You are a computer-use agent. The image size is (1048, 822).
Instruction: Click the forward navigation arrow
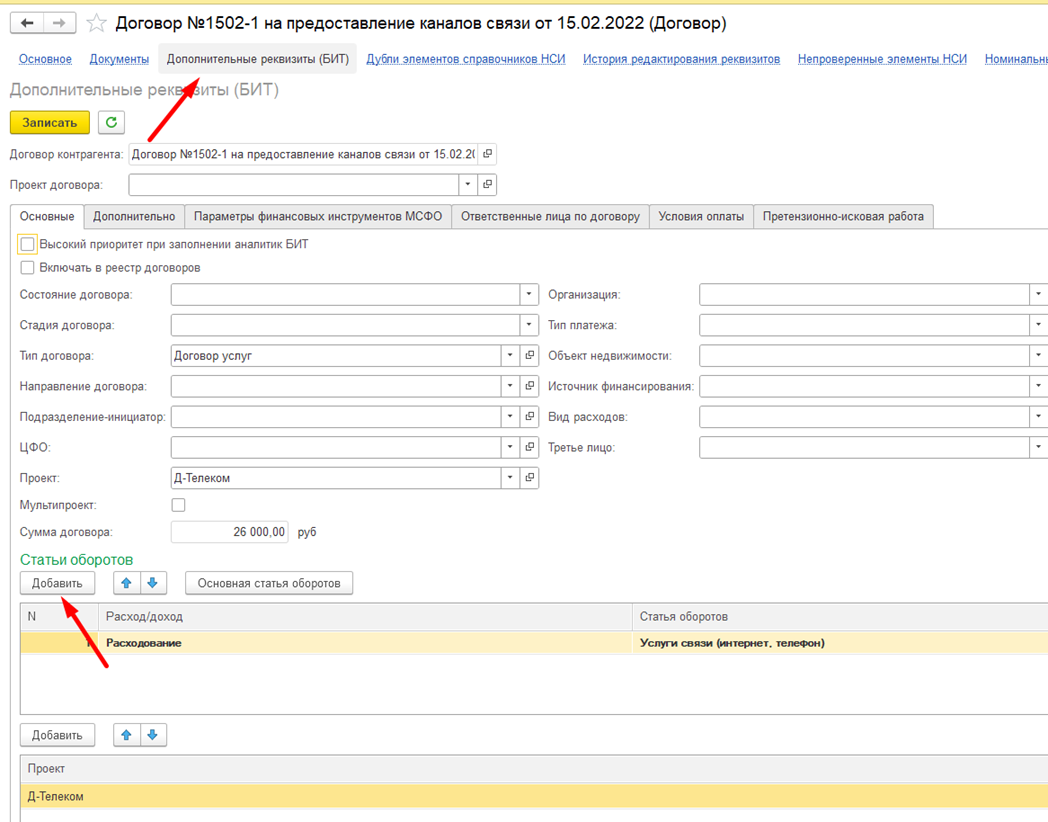point(59,23)
